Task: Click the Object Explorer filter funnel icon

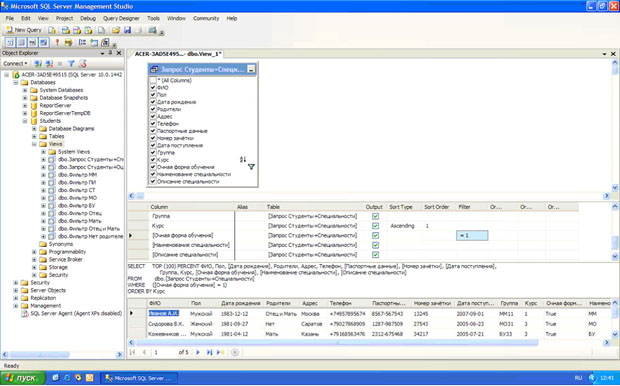Action: point(71,63)
